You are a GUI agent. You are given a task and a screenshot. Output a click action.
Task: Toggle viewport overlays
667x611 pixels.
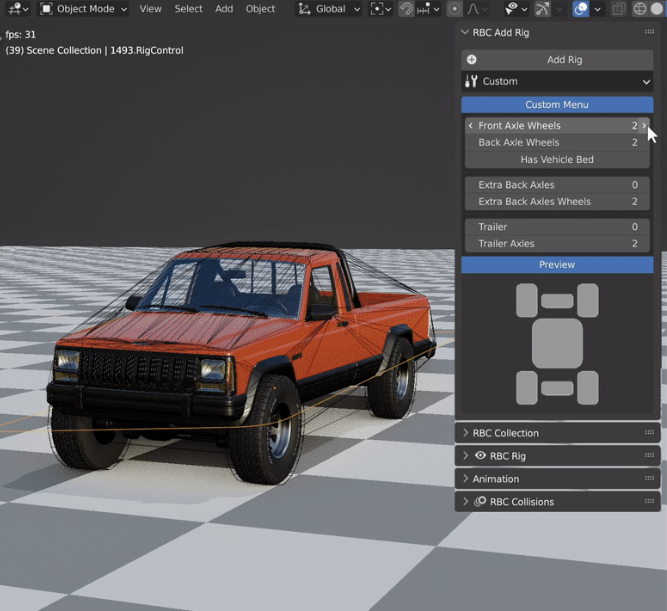pos(581,9)
